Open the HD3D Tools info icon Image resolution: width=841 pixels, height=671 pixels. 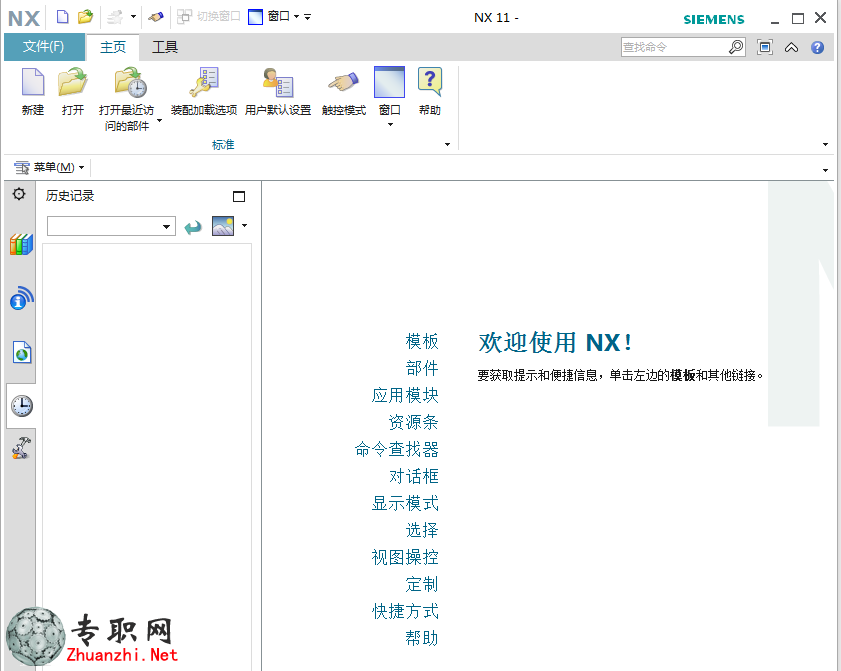[x=21, y=298]
